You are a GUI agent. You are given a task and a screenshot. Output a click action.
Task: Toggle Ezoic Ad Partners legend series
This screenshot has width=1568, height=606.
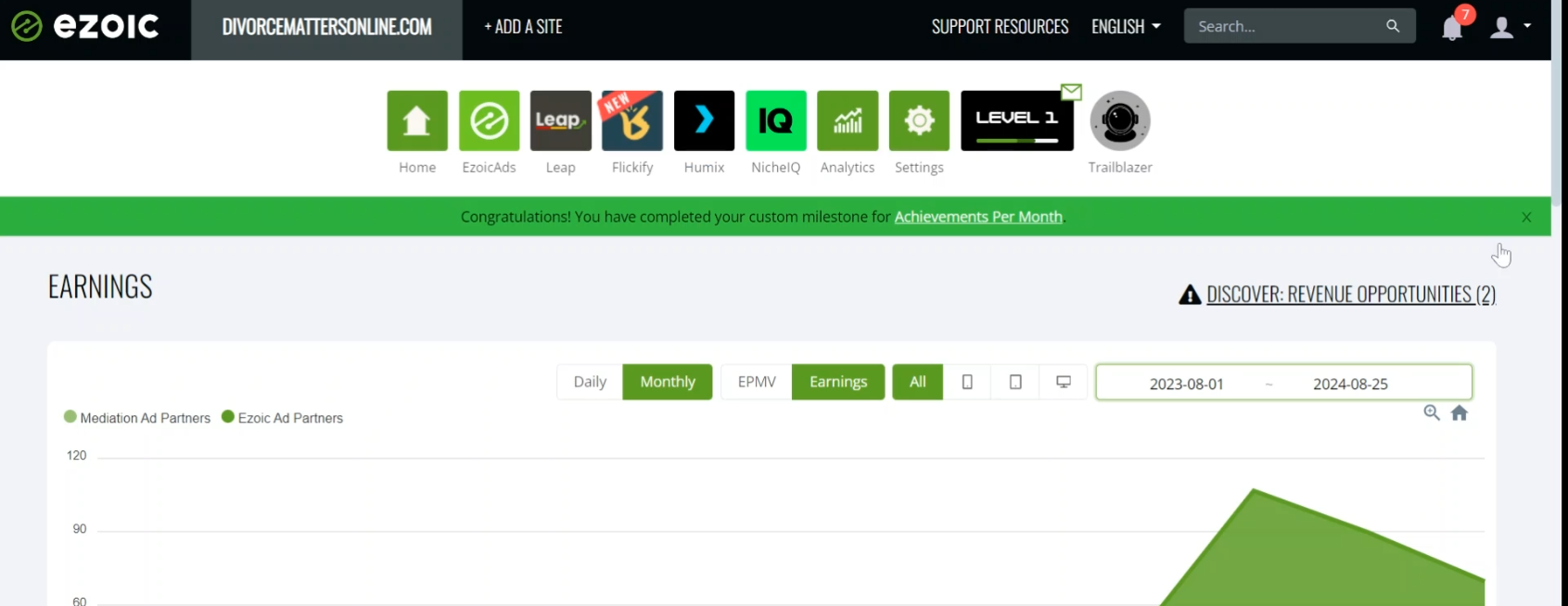coord(283,418)
